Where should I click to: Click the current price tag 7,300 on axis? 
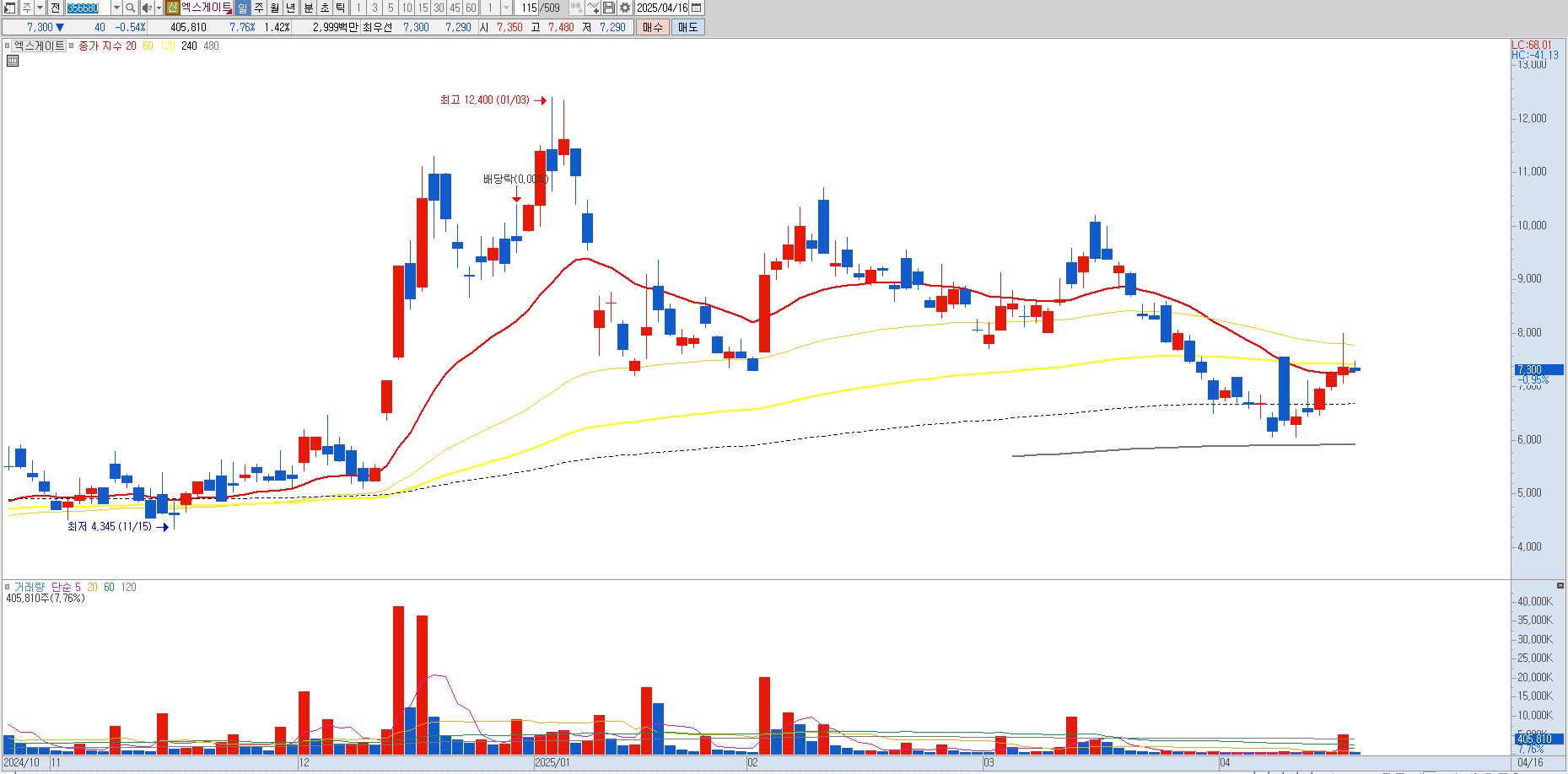click(1538, 369)
